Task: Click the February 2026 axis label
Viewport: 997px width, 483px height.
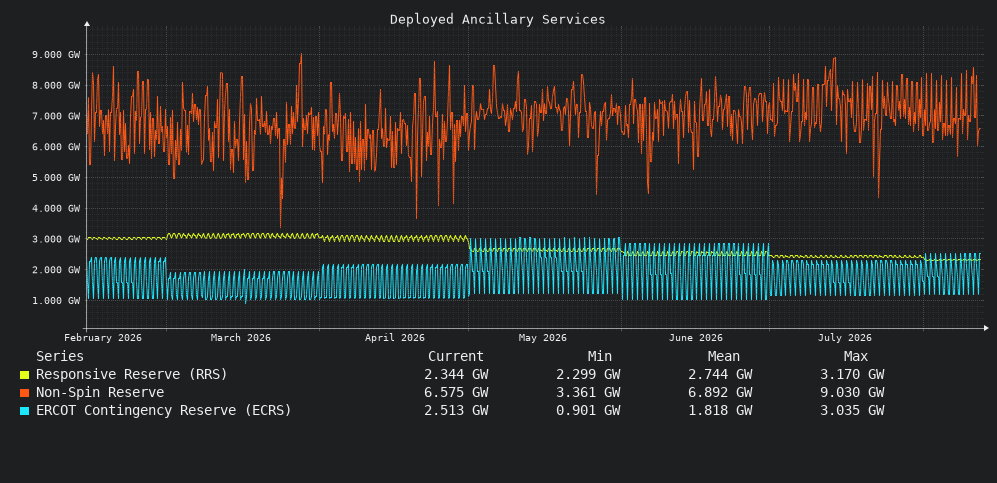Action: (103, 337)
